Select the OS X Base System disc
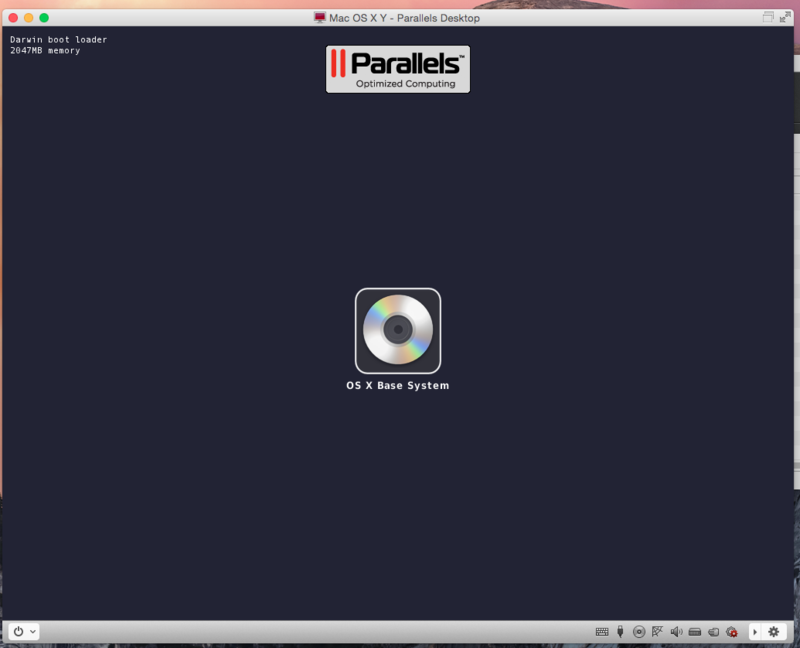The width and height of the screenshot is (800, 648). pos(398,331)
